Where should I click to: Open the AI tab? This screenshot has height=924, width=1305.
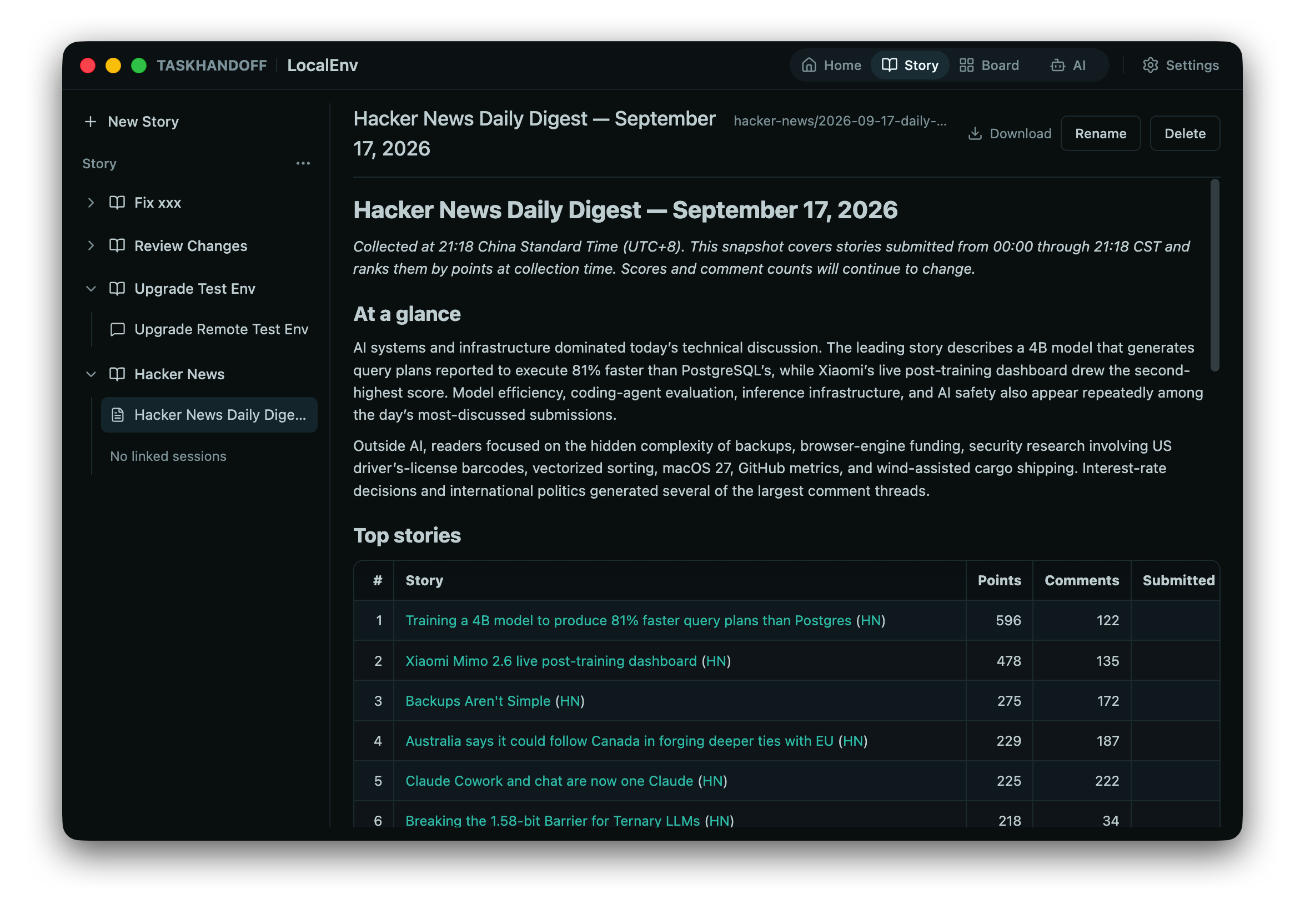1068,65
